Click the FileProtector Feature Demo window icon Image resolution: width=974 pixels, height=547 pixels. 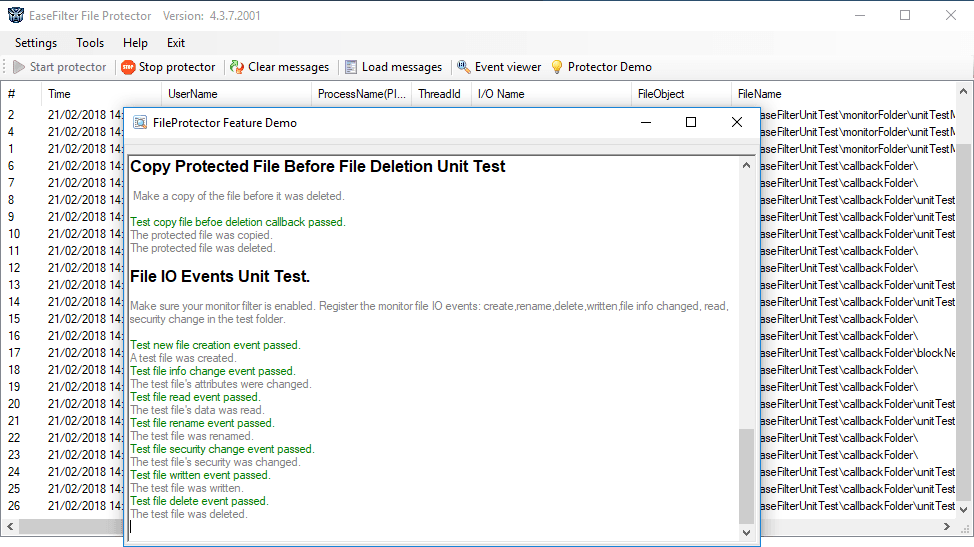tap(140, 122)
